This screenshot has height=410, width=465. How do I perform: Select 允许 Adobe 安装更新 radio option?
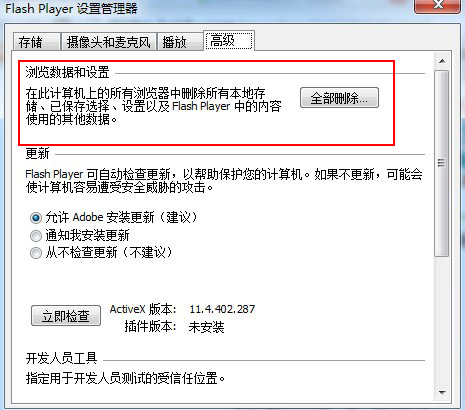[x=114, y=218]
